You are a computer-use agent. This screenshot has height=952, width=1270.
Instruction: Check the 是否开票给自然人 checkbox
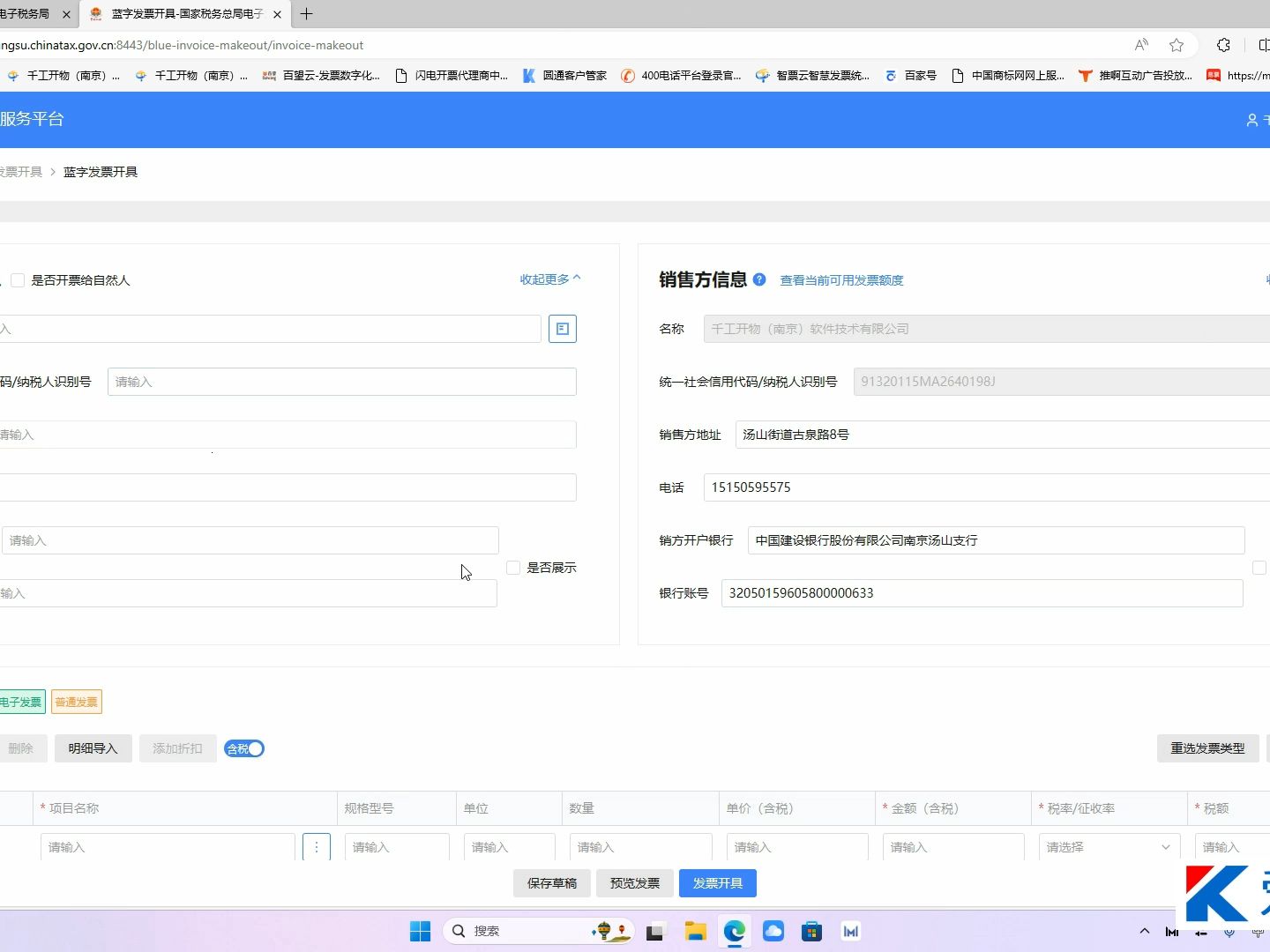tap(18, 280)
